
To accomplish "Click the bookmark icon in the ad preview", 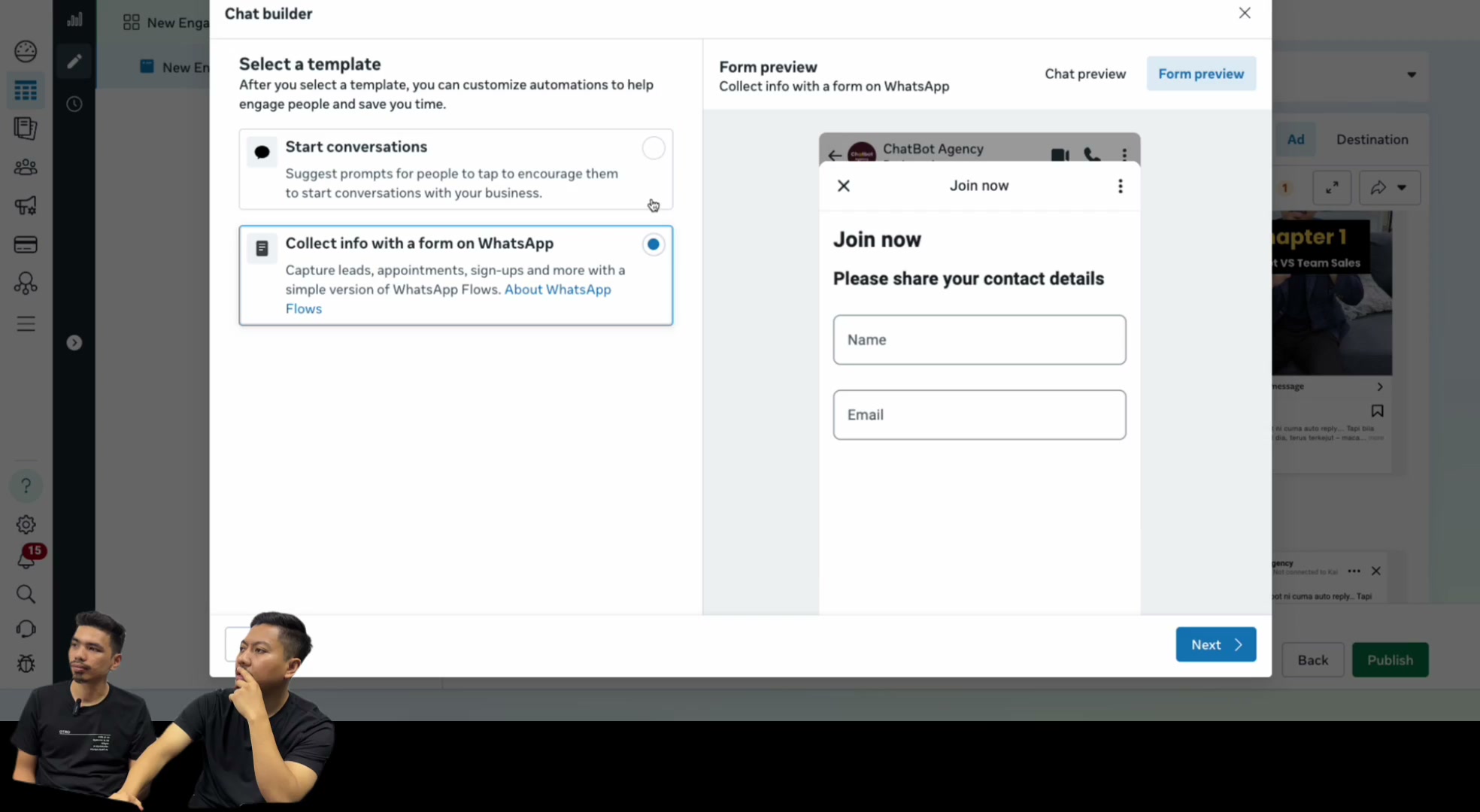I will [1377, 411].
